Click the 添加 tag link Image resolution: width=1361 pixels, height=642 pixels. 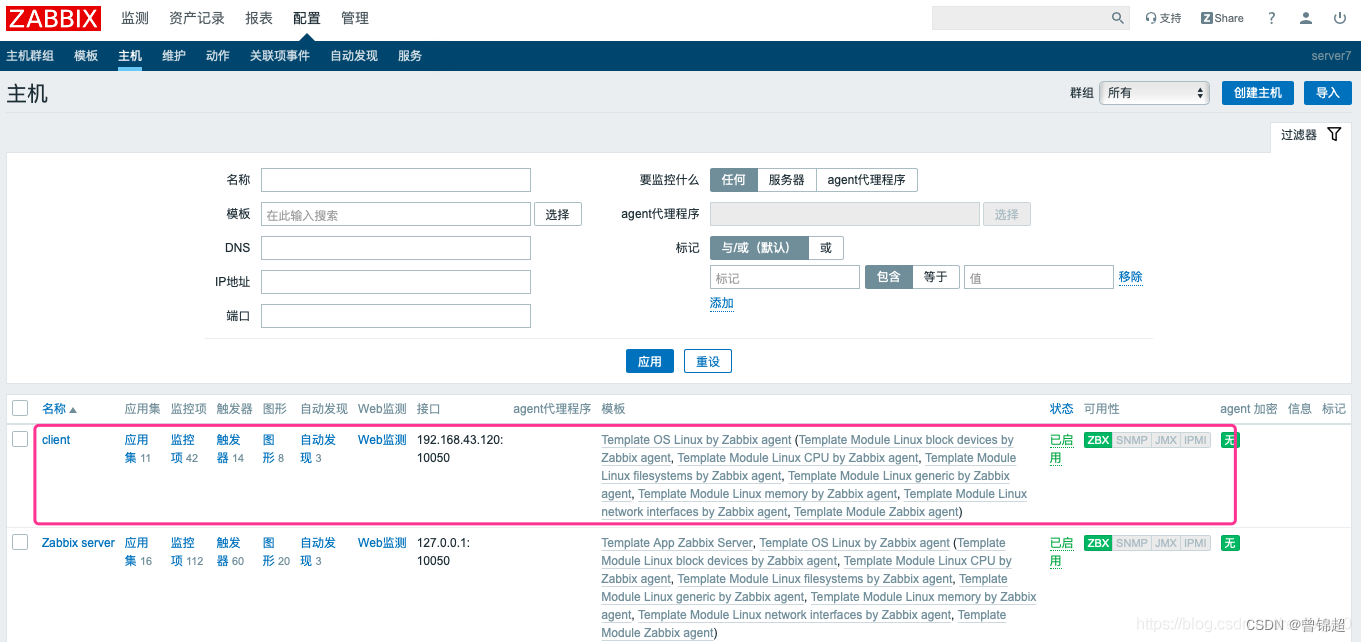coord(722,303)
